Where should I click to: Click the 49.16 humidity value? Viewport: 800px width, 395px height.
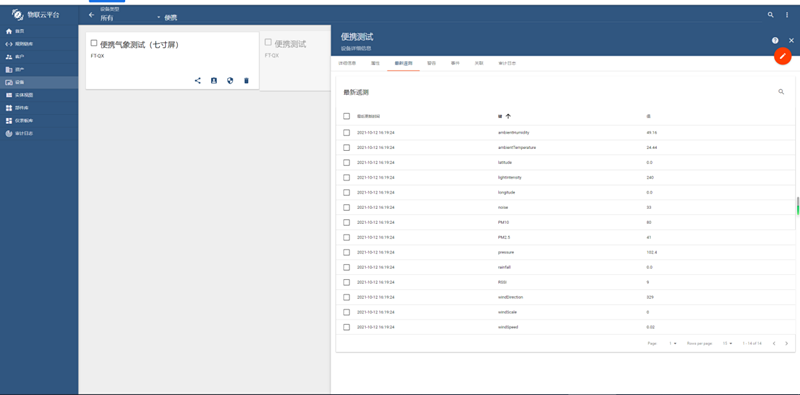click(x=651, y=132)
